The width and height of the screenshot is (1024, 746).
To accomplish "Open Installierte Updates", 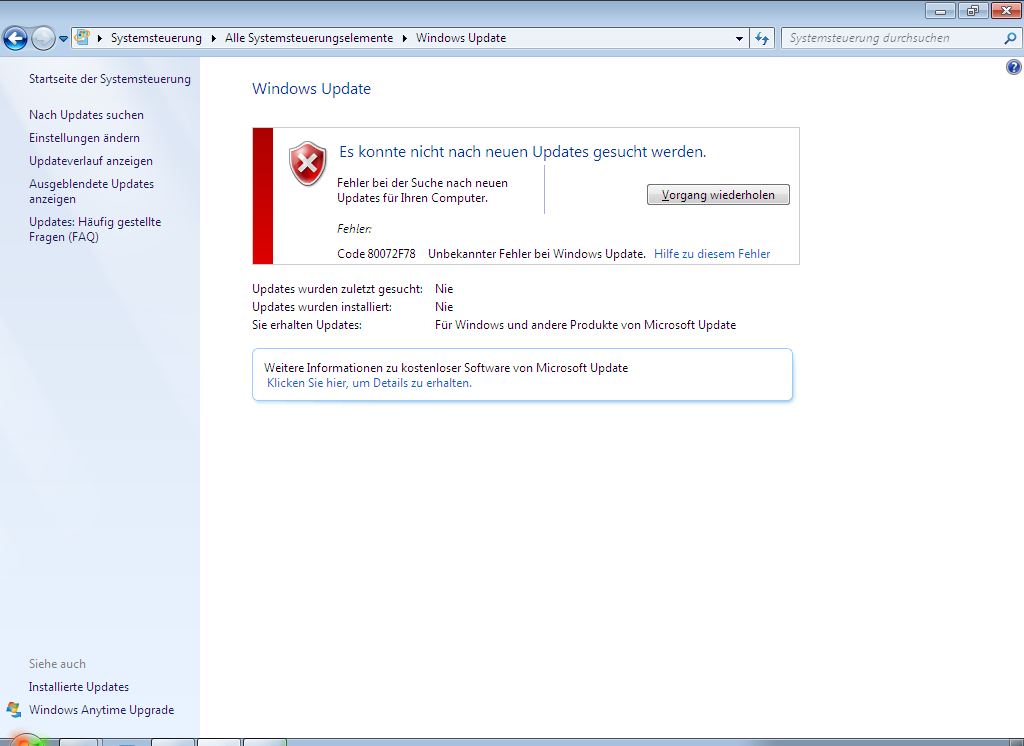I will pyautogui.click(x=78, y=687).
